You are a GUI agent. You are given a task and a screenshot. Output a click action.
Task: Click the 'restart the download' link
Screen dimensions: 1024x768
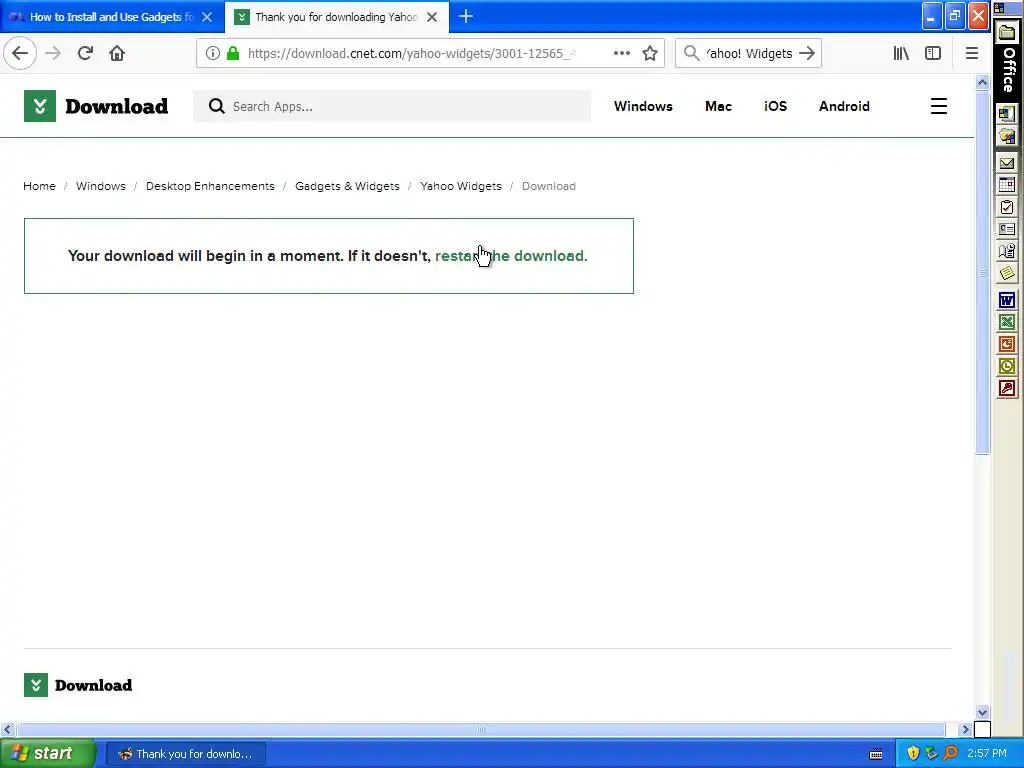511,256
